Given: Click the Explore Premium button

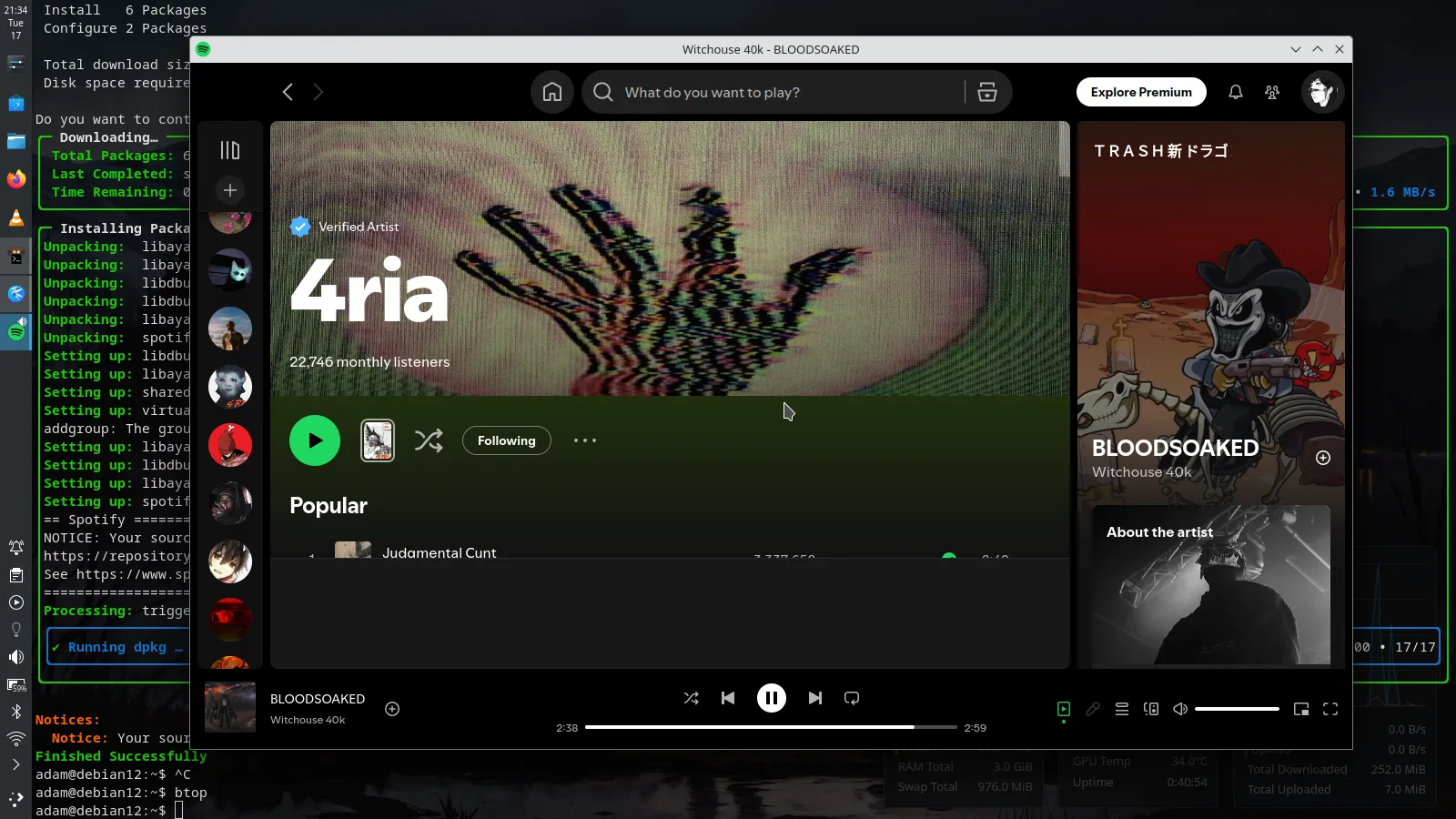Looking at the screenshot, I should click(1141, 92).
